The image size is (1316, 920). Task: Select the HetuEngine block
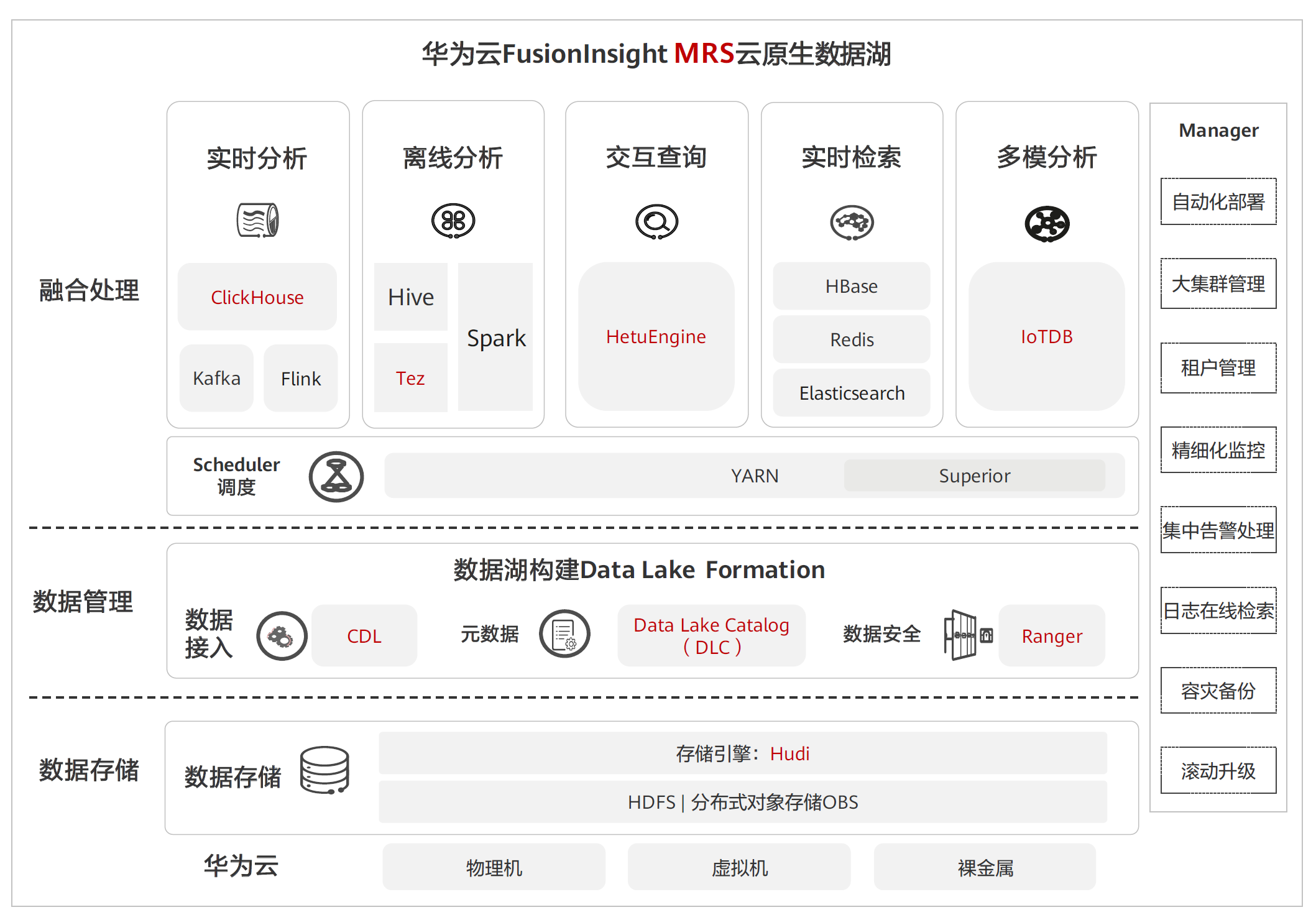click(x=656, y=336)
